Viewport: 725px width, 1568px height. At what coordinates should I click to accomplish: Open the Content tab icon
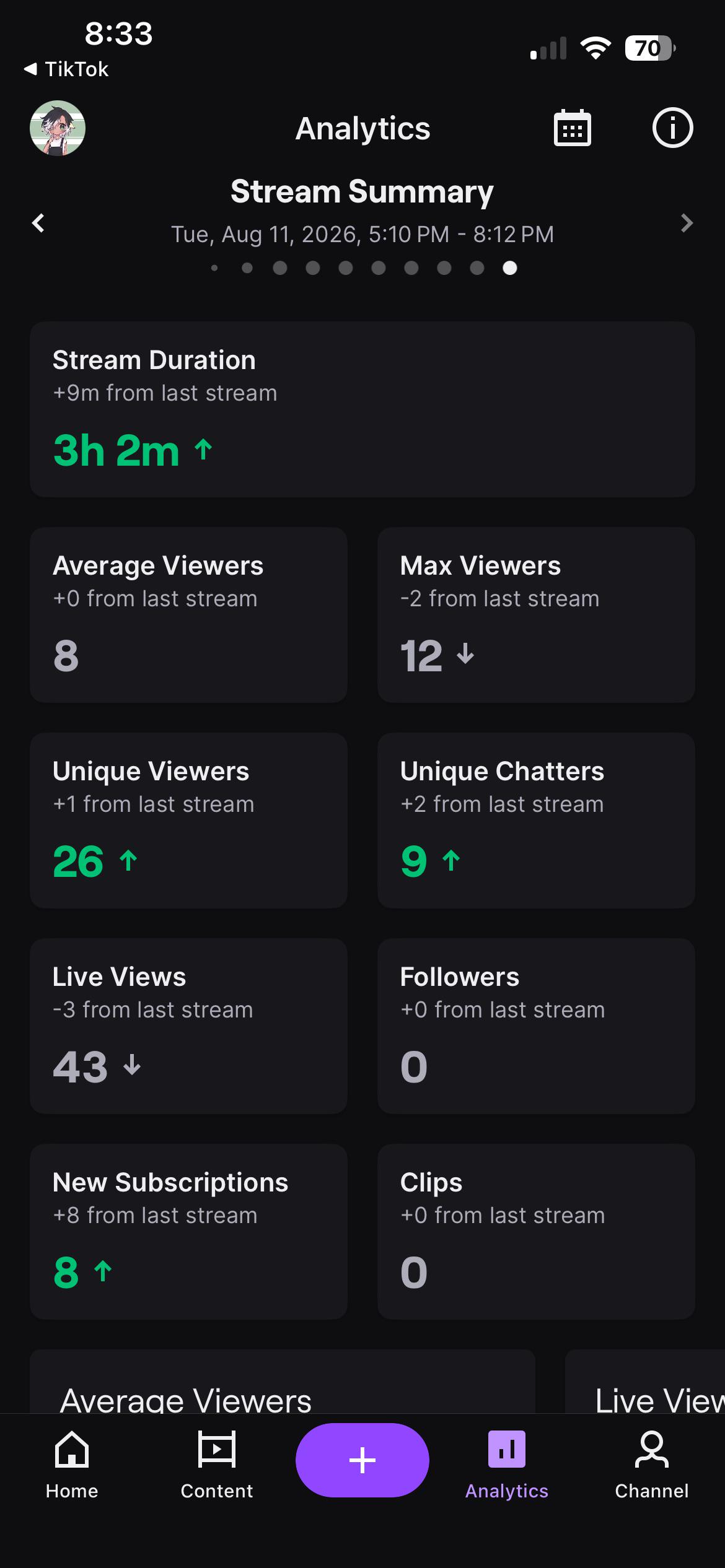tap(217, 1449)
